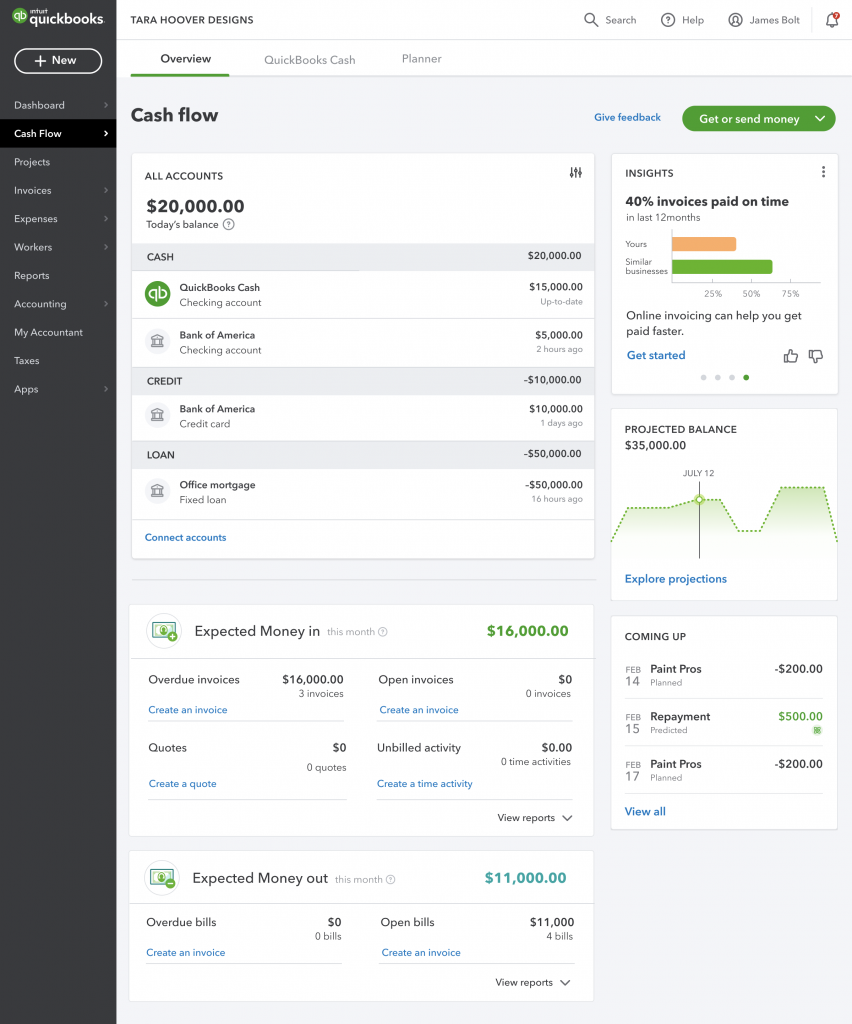Expand View reports under Expected Money in
Screen dimensions: 852x1024
535,818
